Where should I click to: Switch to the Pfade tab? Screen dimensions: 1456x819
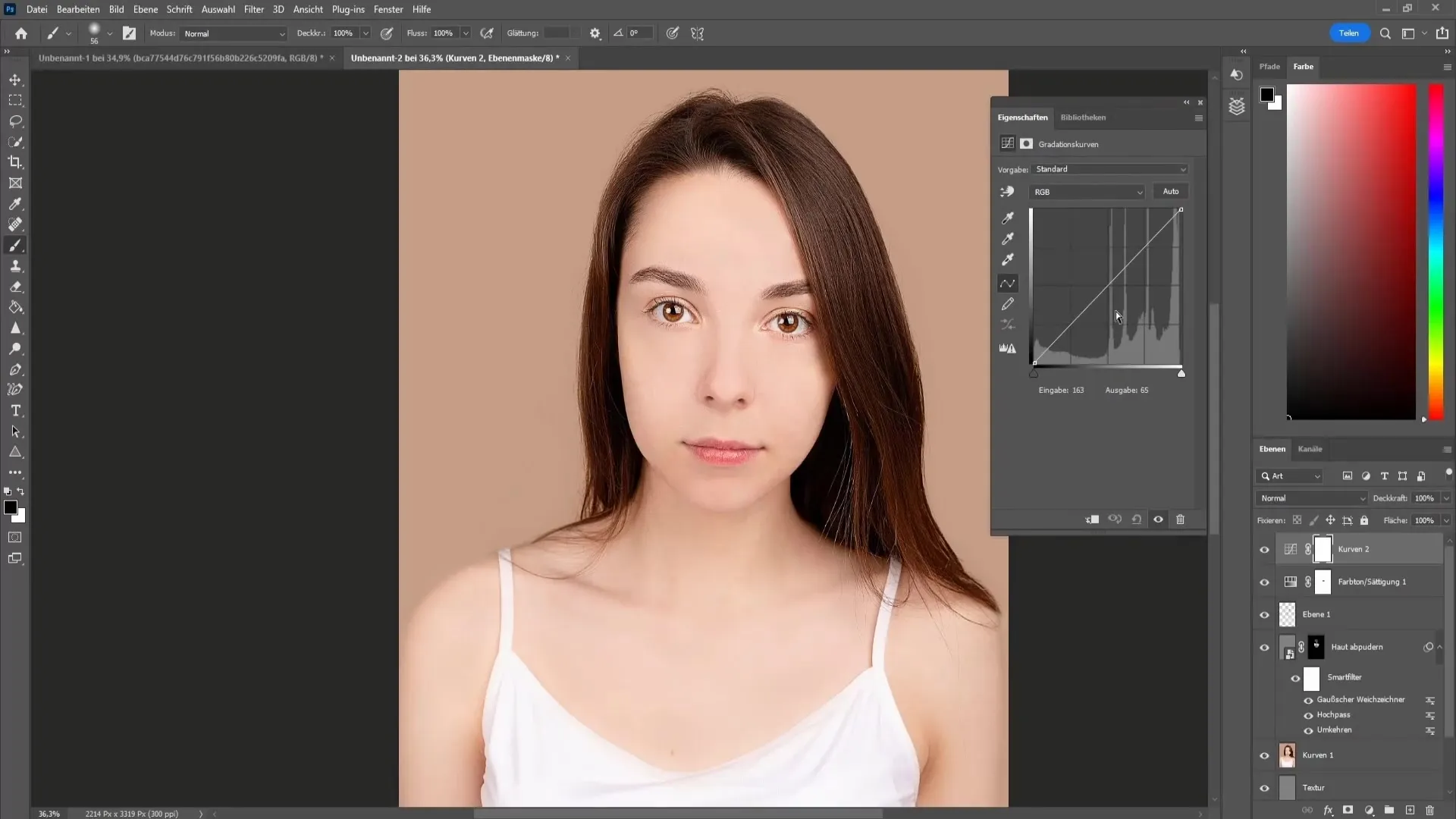[1269, 67]
